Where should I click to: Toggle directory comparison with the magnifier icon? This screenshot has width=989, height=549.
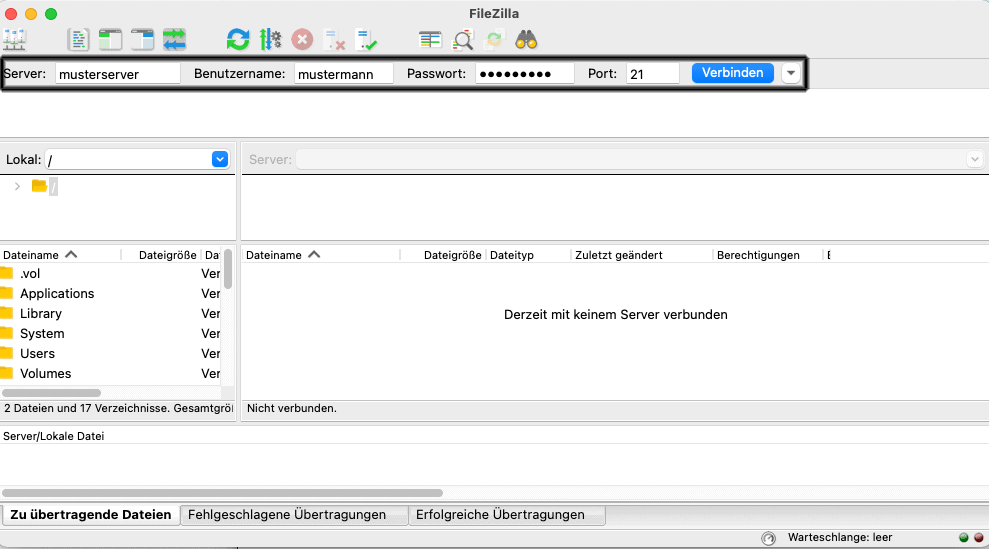pyautogui.click(x=462, y=40)
